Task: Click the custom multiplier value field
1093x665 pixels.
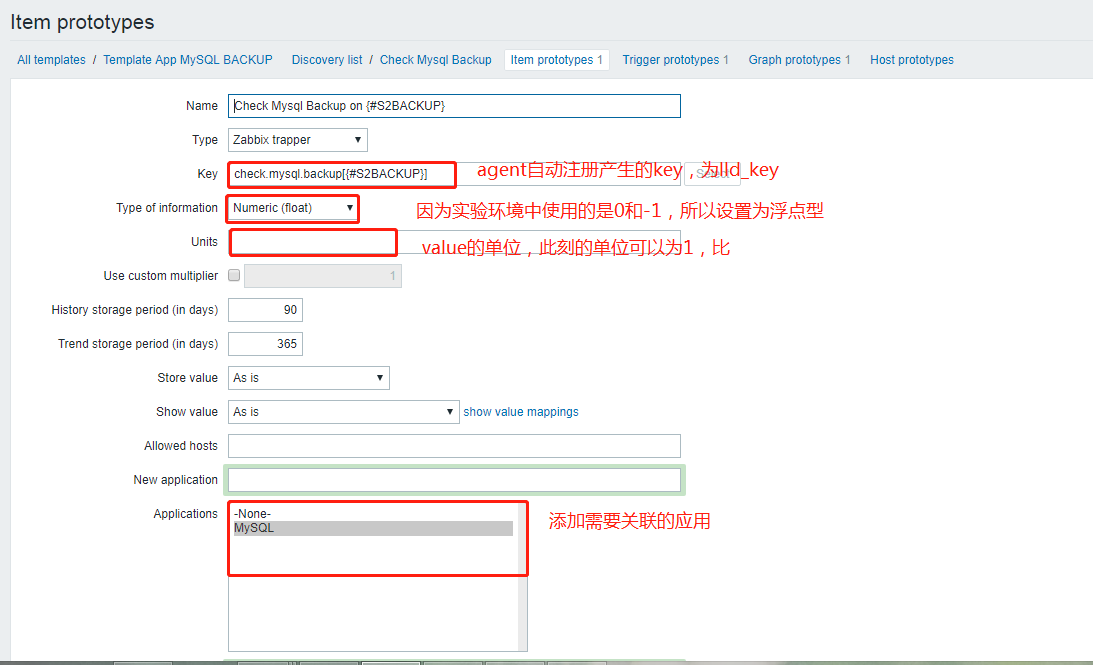Action: coord(323,276)
